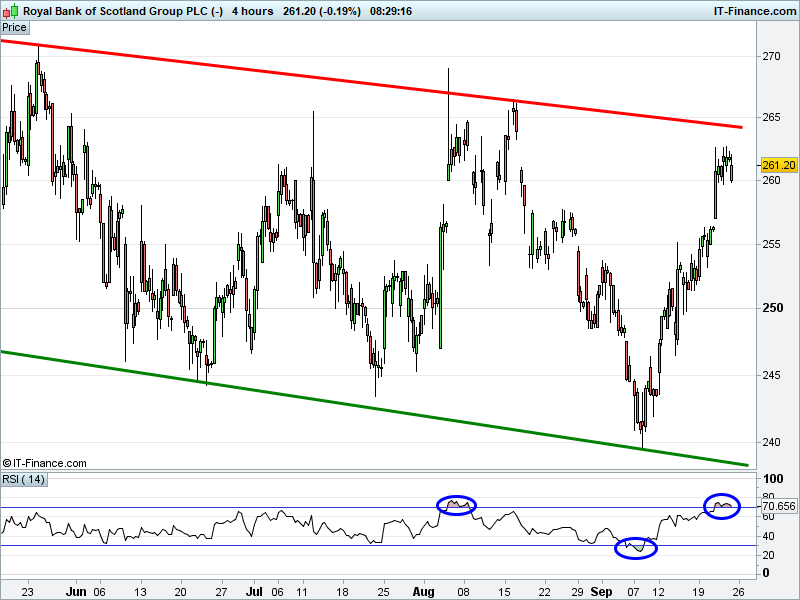The height and width of the screenshot is (600, 800).
Task: Click the 270 price axis label
Action: 771,56
